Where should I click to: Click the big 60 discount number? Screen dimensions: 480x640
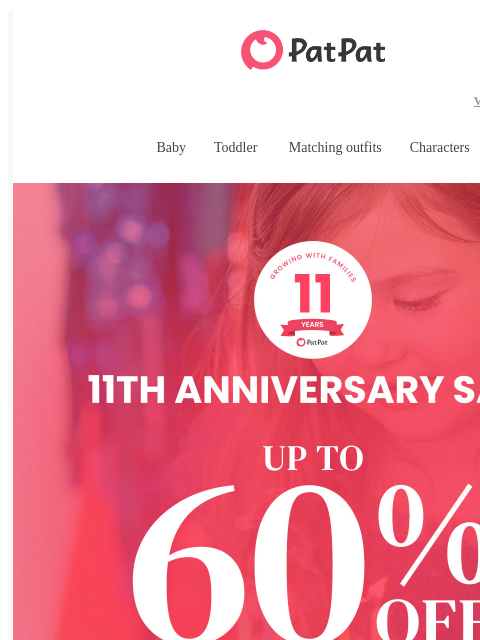(248, 562)
